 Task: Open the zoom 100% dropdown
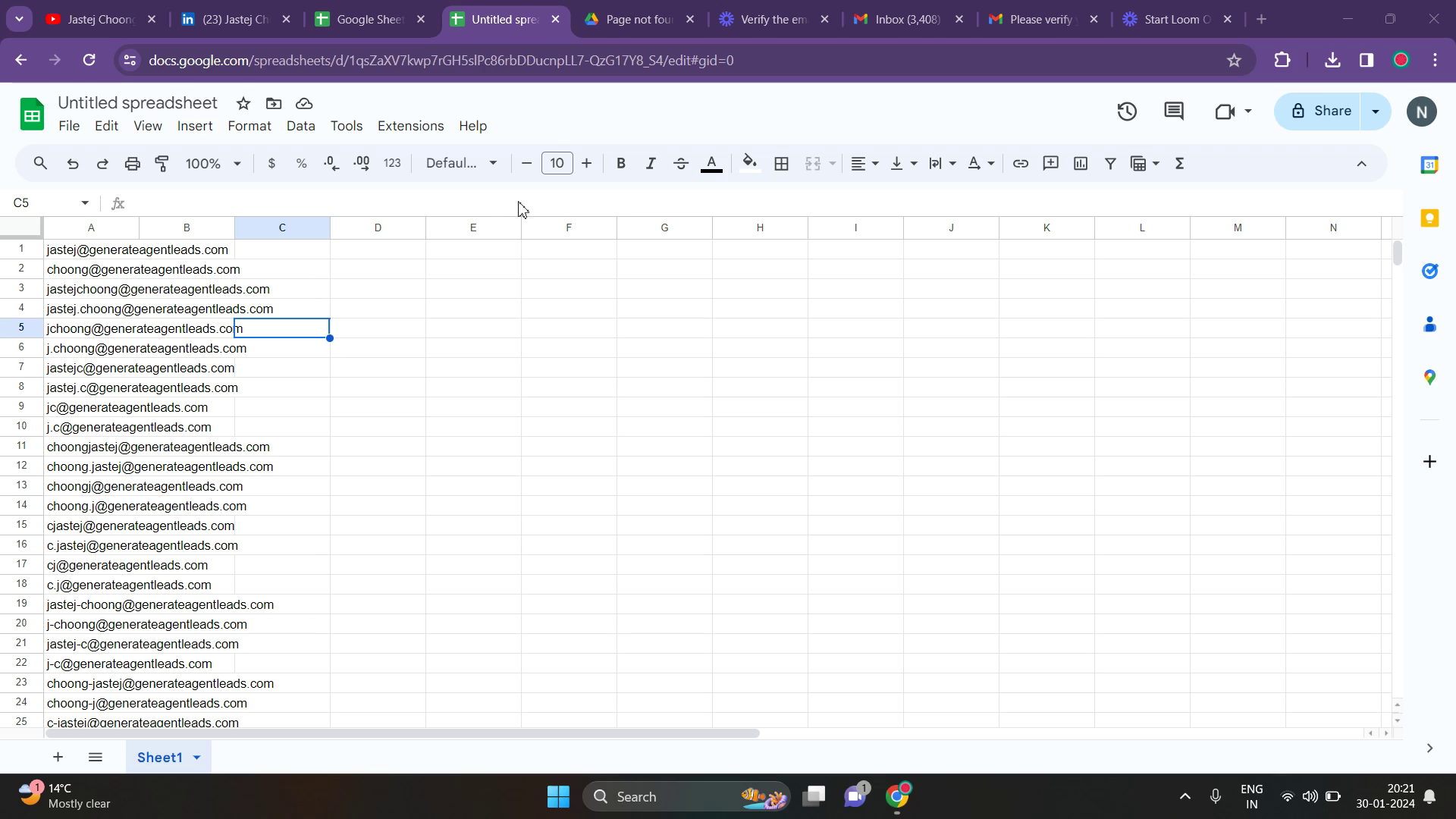tap(213, 164)
